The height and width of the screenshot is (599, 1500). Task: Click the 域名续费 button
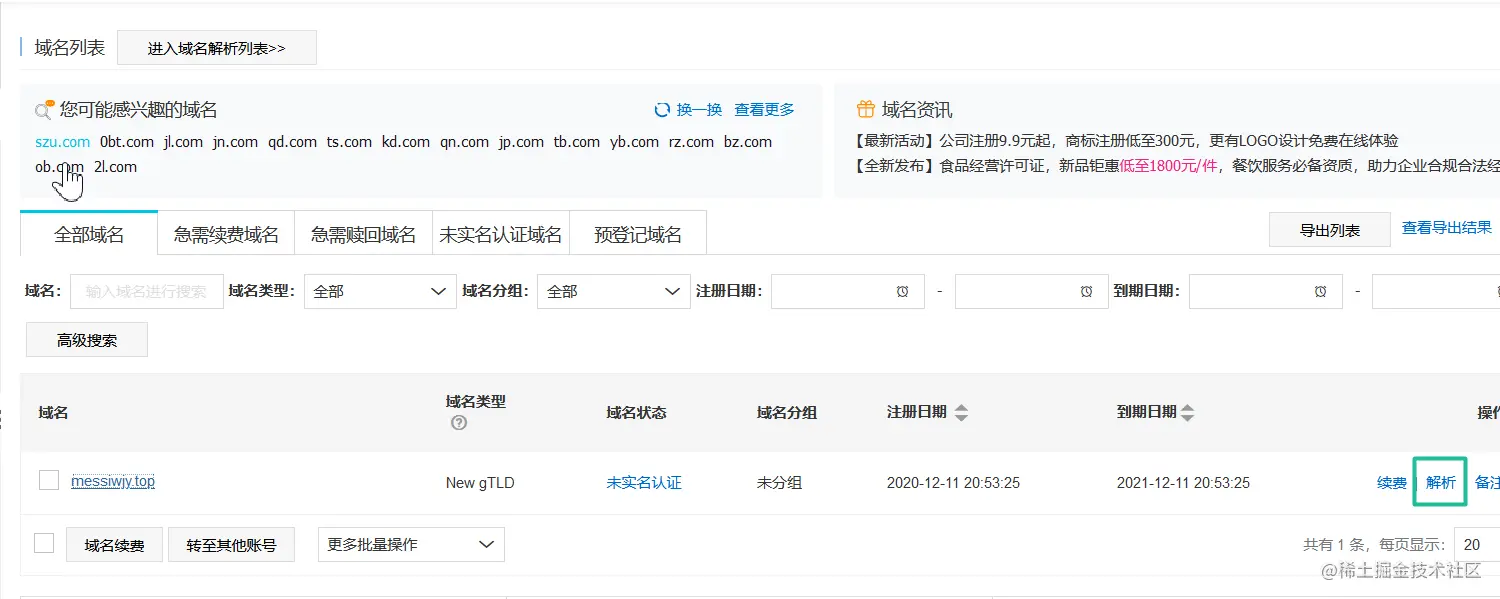[x=114, y=545]
